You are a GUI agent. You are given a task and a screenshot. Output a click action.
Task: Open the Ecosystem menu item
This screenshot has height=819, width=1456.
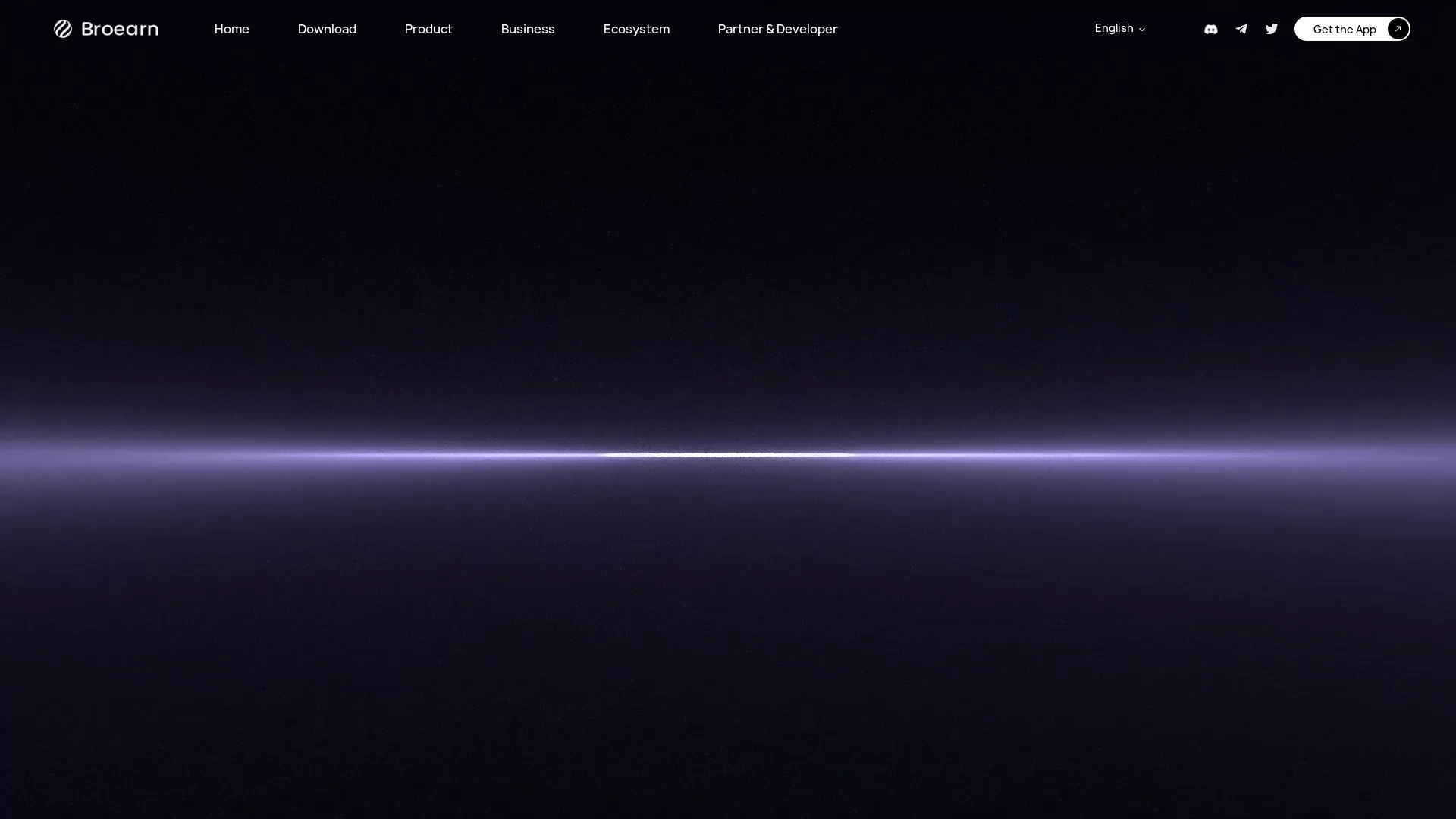pyautogui.click(x=636, y=29)
